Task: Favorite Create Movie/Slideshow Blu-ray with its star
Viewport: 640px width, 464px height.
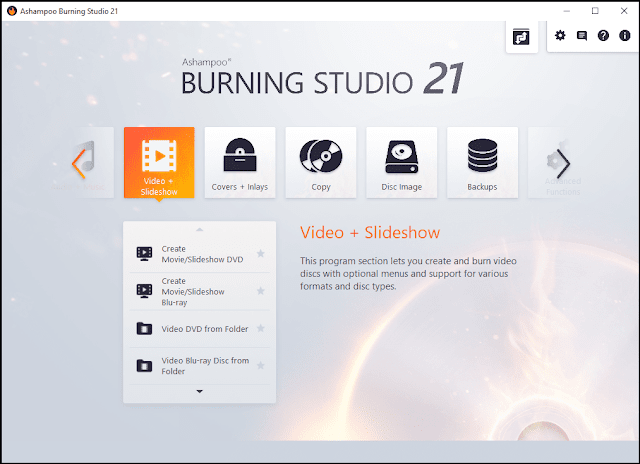Action: [x=260, y=291]
